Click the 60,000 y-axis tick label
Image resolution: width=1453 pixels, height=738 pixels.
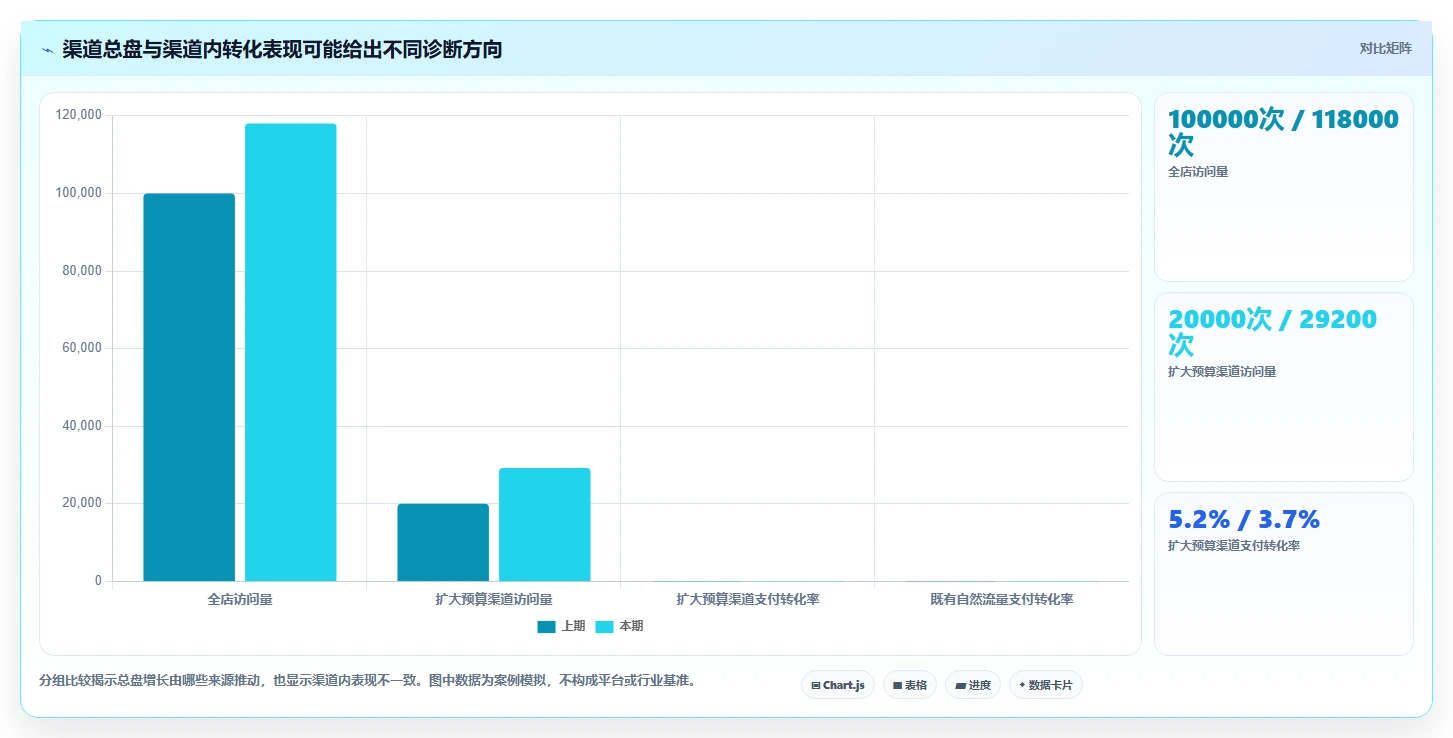click(x=83, y=348)
